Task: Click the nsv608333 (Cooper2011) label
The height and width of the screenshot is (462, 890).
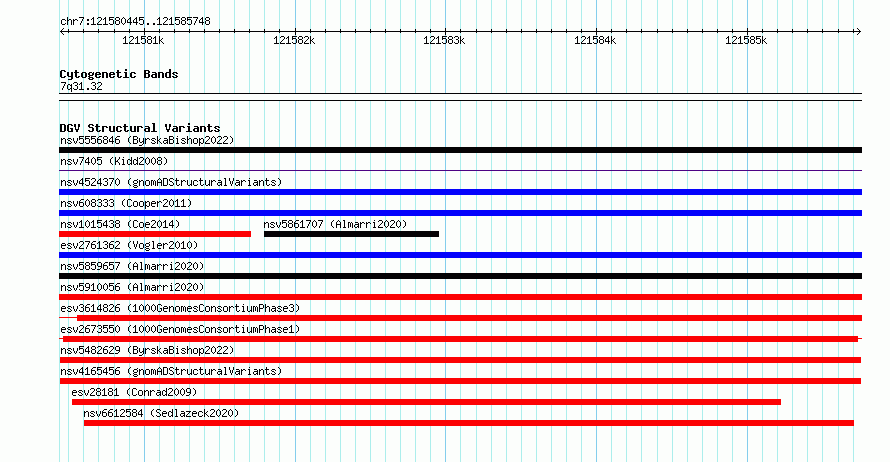Action: coord(126,203)
